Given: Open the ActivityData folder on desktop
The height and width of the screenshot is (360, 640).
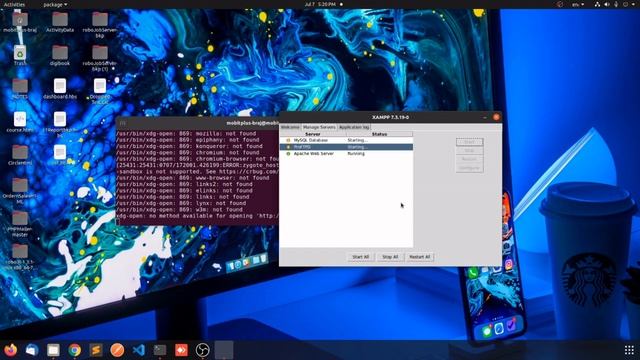Looking at the screenshot, I should click(x=60, y=22).
